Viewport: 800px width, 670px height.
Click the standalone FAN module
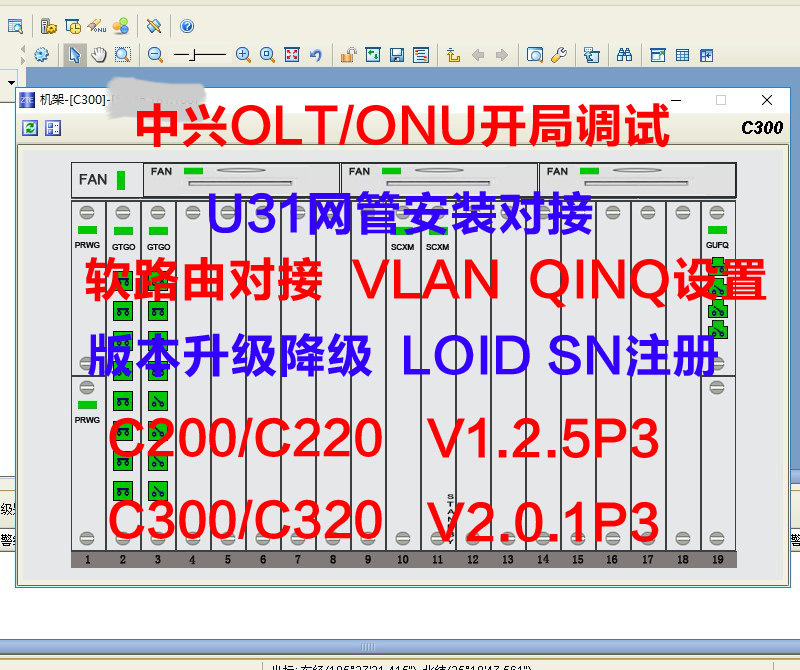(104, 180)
